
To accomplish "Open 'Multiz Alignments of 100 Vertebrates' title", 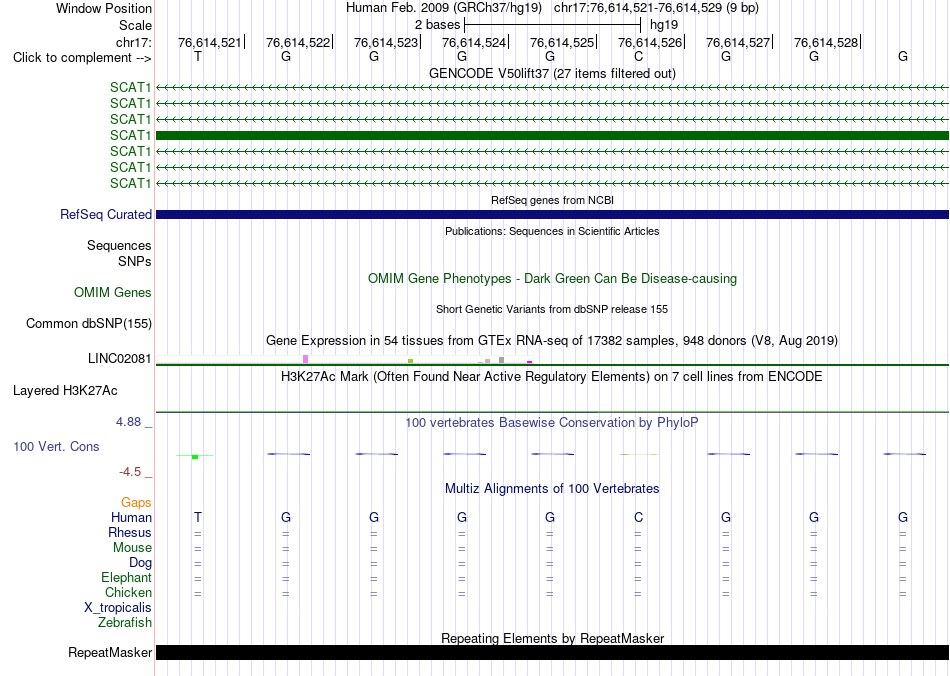I will point(552,488).
